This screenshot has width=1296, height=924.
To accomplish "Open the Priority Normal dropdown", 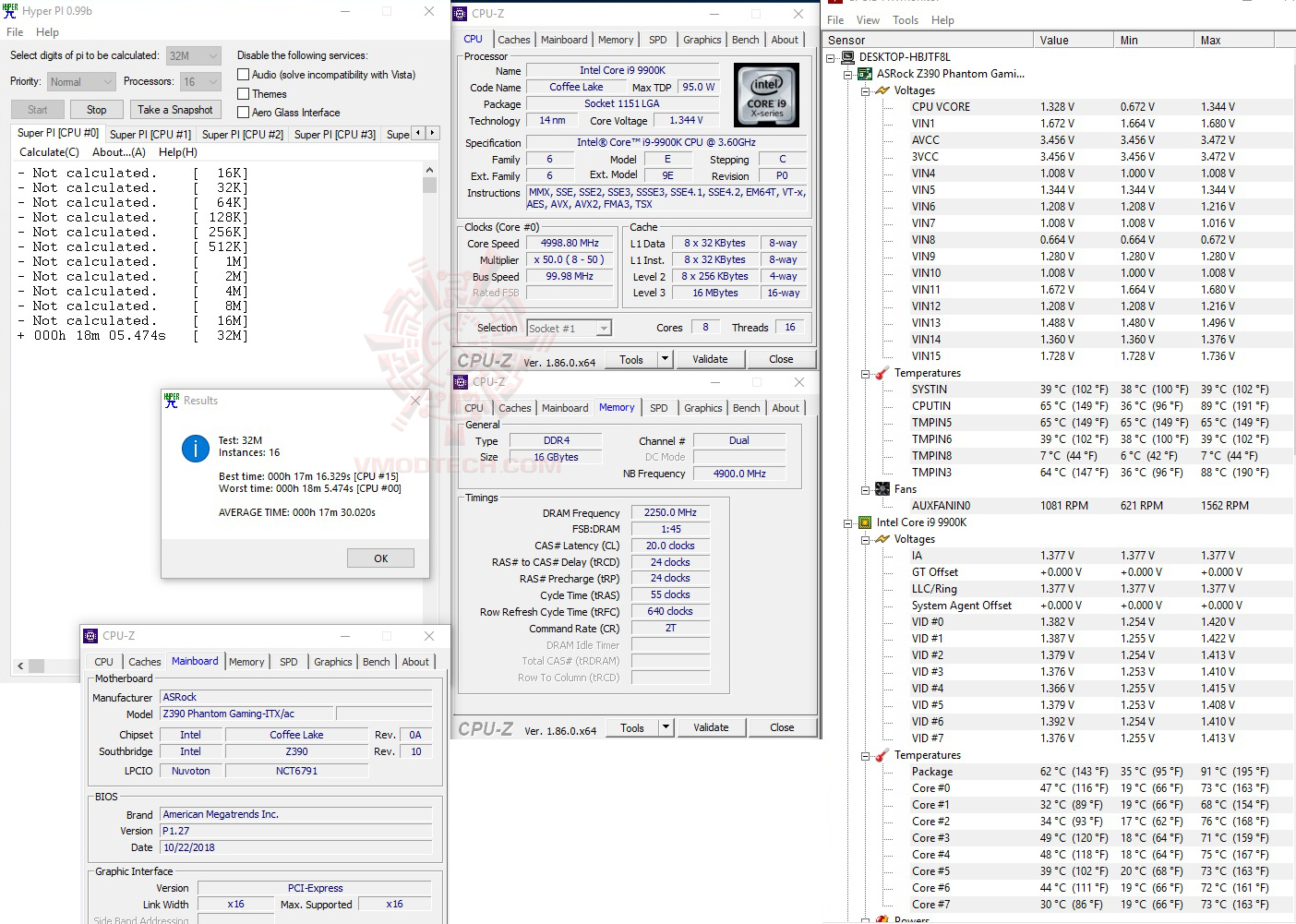I will (81, 82).
